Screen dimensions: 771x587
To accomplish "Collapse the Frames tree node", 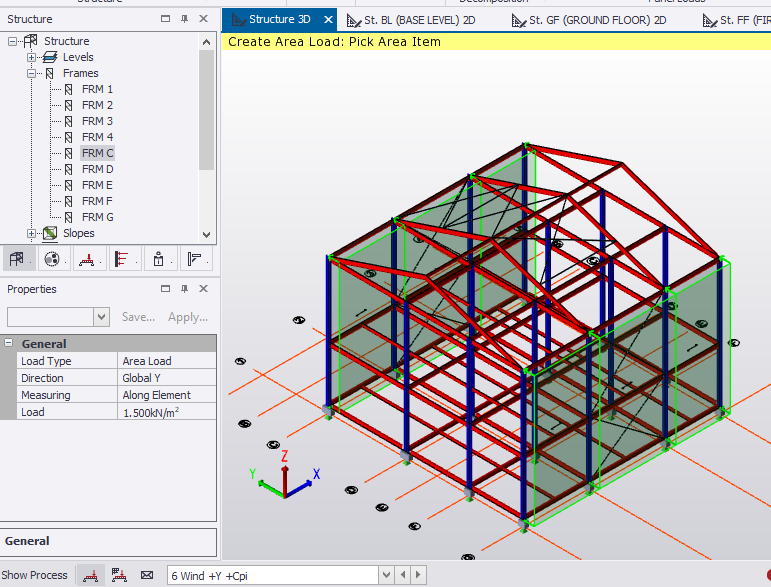I will pyautogui.click(x=31, y=74).
